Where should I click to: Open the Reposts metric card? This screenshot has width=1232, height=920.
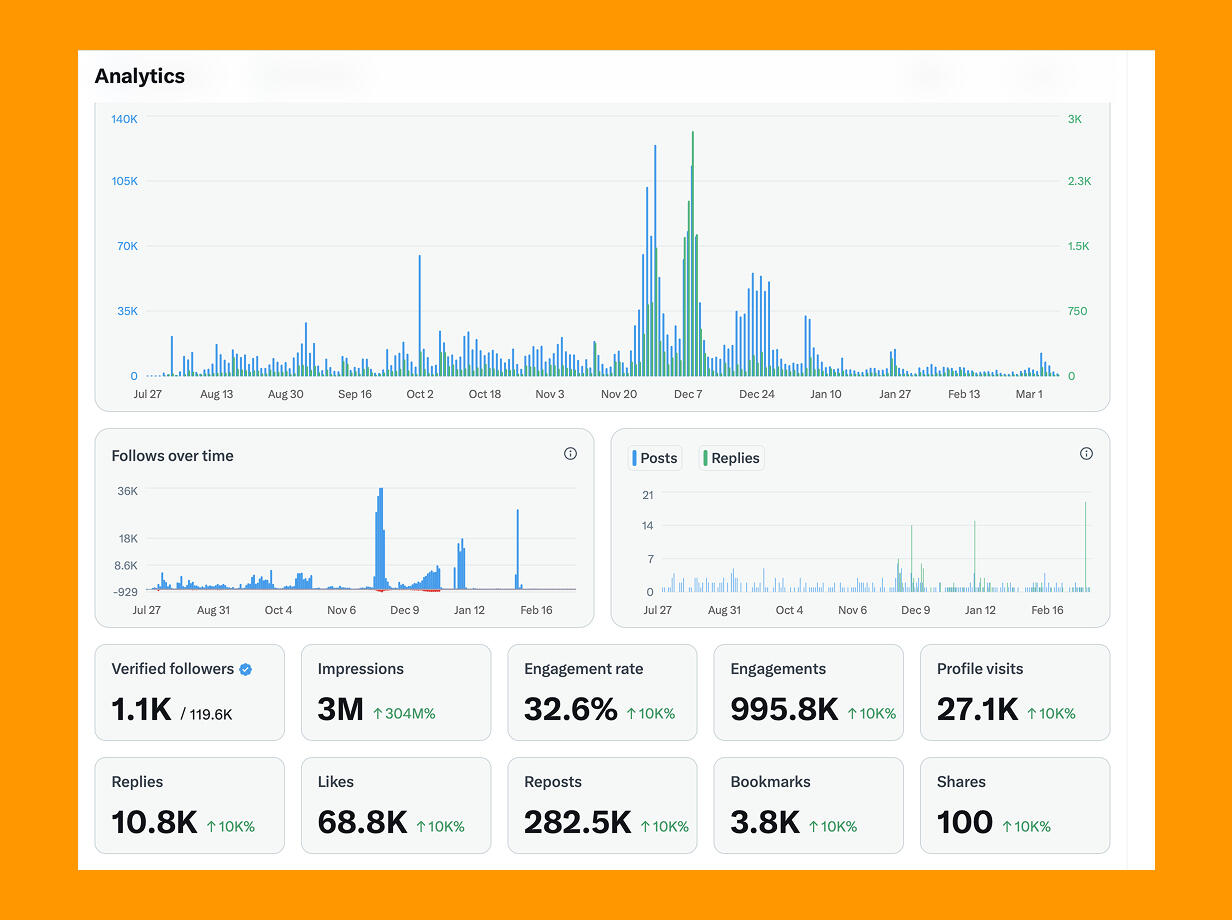(x=603, y=805)
